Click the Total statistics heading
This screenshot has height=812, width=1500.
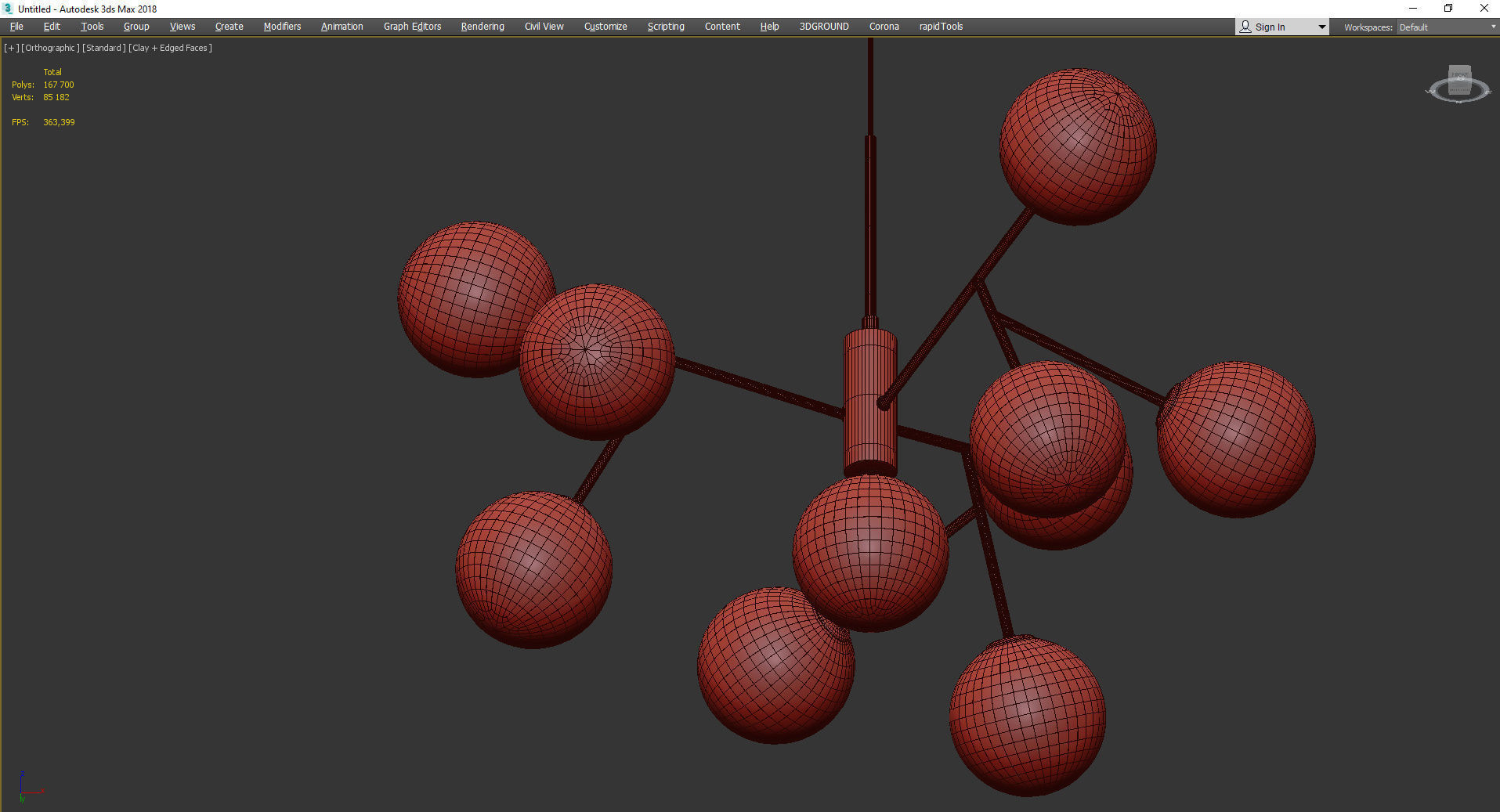click(52, 72)
